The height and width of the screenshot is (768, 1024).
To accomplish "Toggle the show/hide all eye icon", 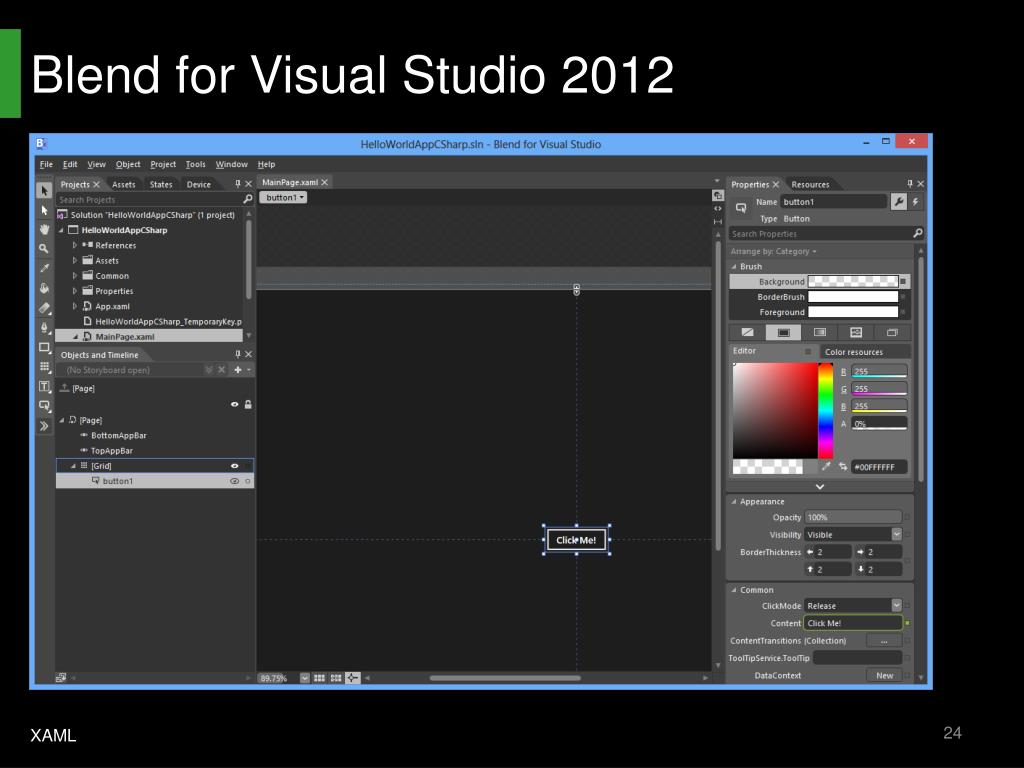I will (x=234, y=404).
